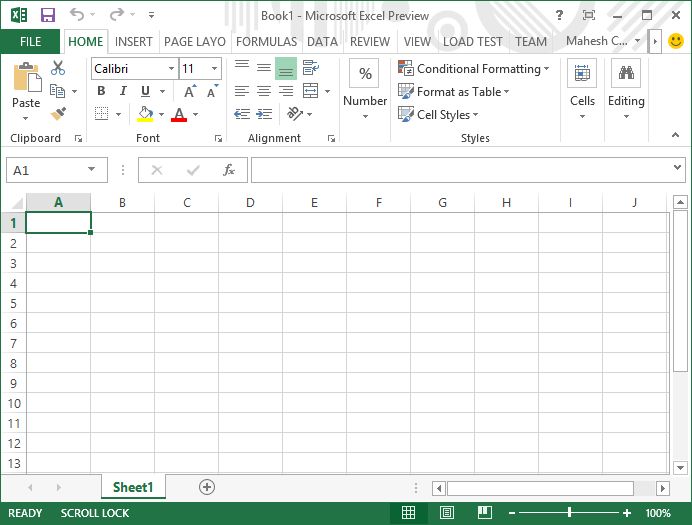Add a new sheet with plus button
This screenshot has height=525, width=692.
pos(207,487)
